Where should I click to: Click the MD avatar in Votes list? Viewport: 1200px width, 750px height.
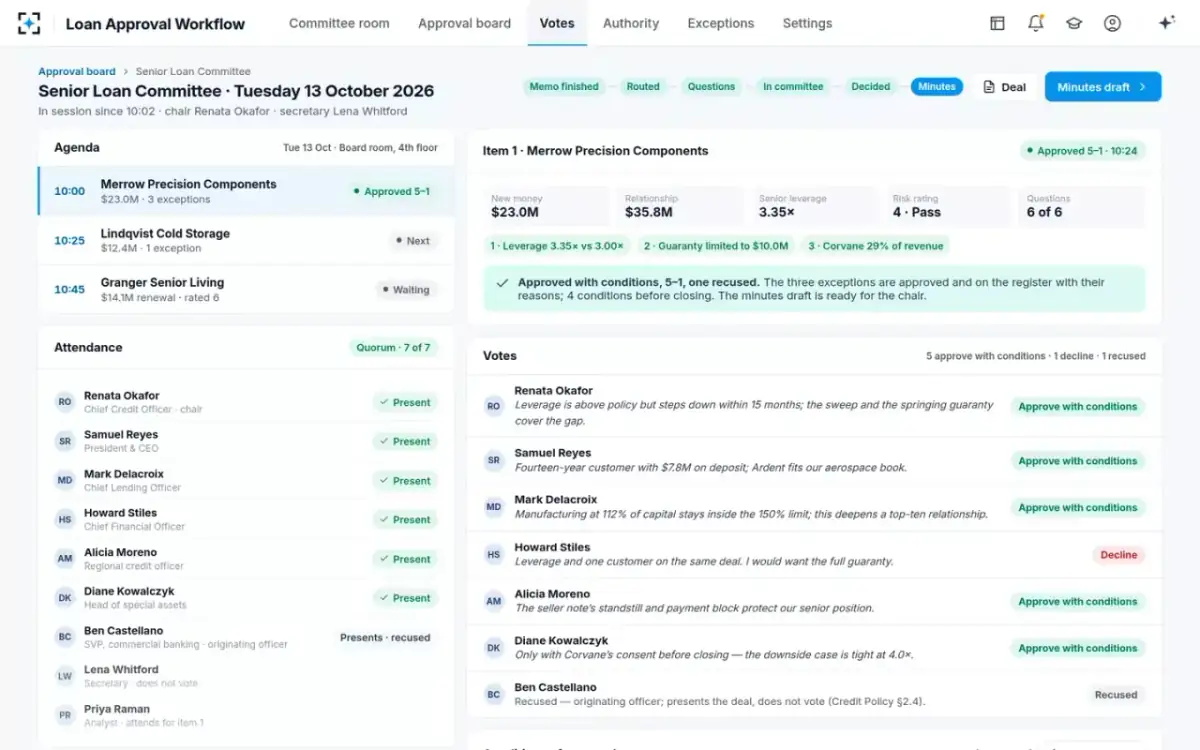tap(494, 507)
